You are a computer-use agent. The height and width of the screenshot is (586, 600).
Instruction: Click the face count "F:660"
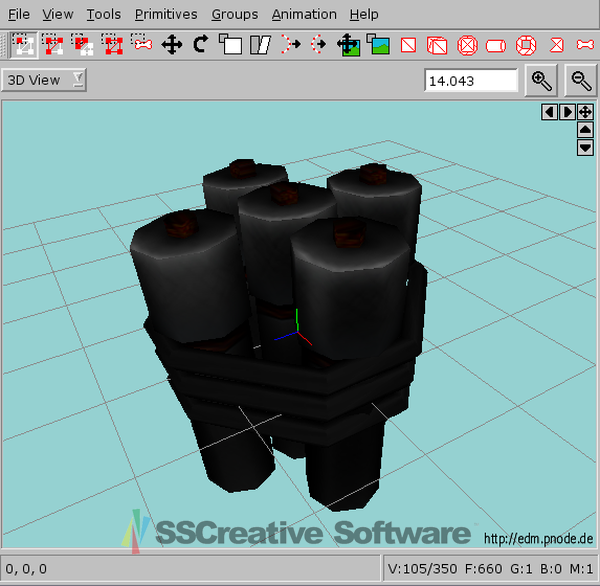[x=483, y=569]
